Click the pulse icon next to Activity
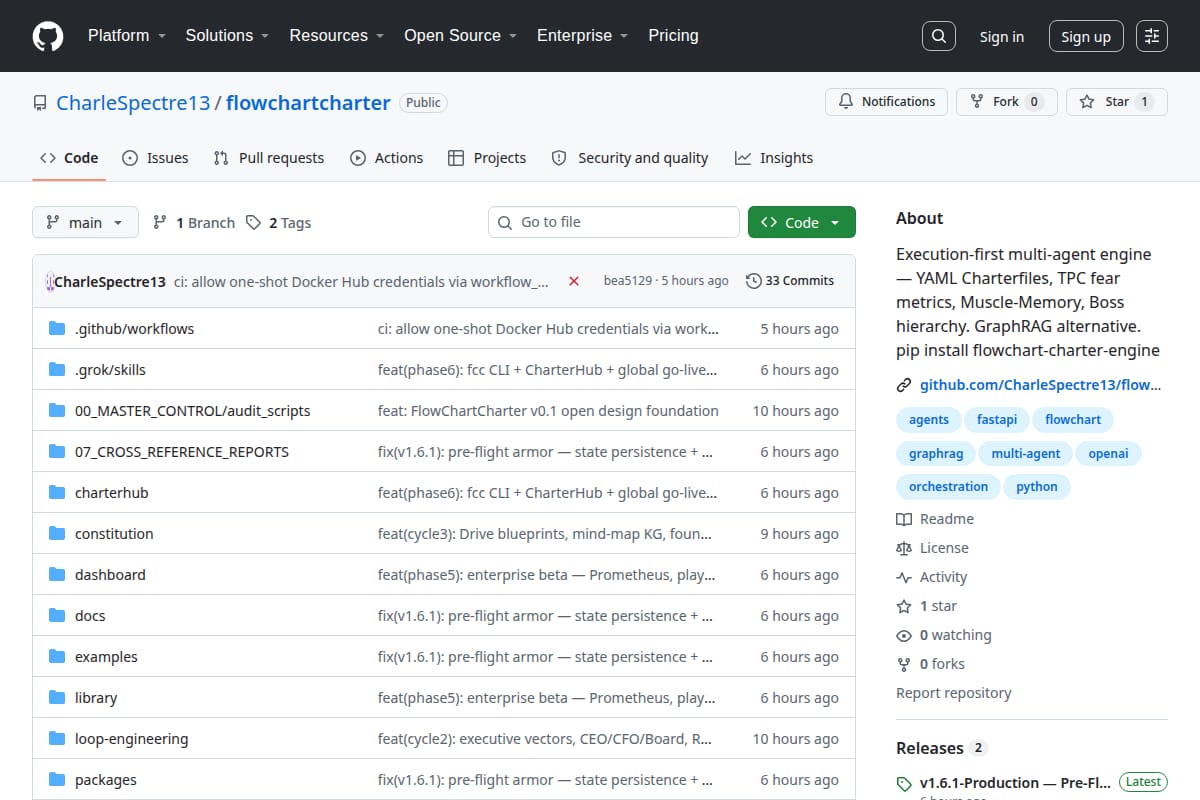This screenshot has height=800, width=1200. coord(904,577)
